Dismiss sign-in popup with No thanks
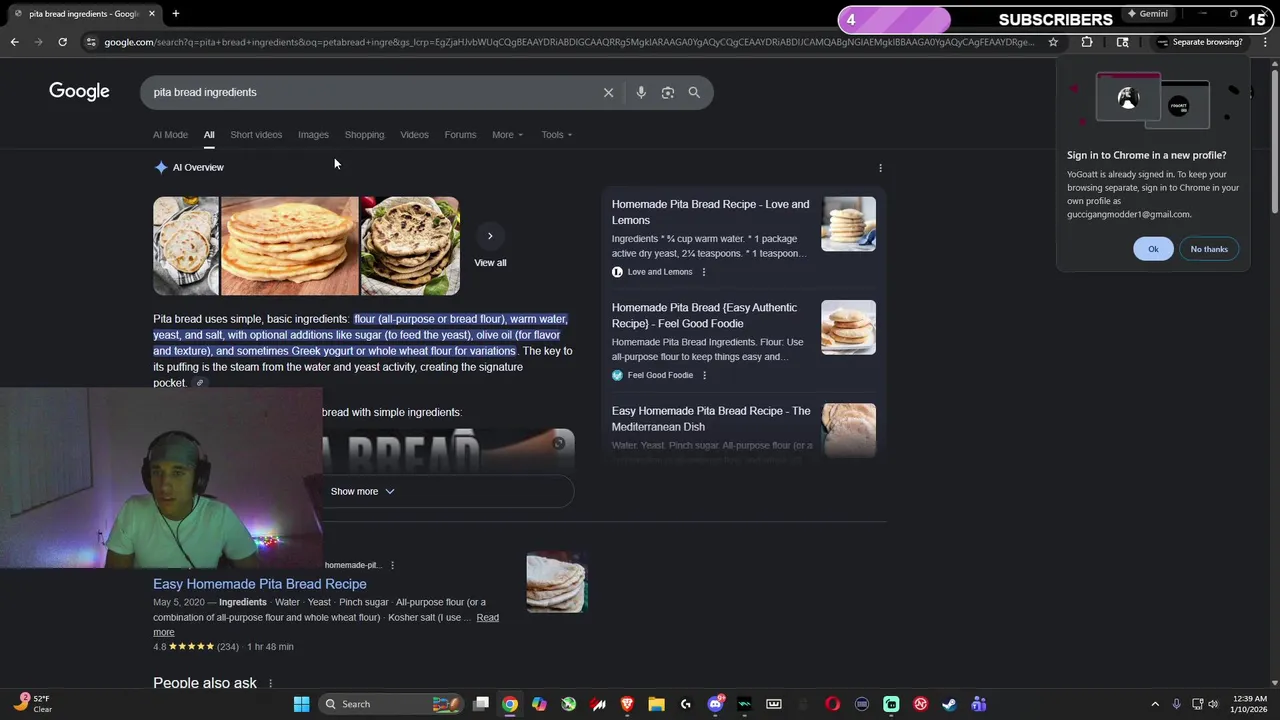The width and height of the screenshot is (1280, 720). coord(1209,249)
